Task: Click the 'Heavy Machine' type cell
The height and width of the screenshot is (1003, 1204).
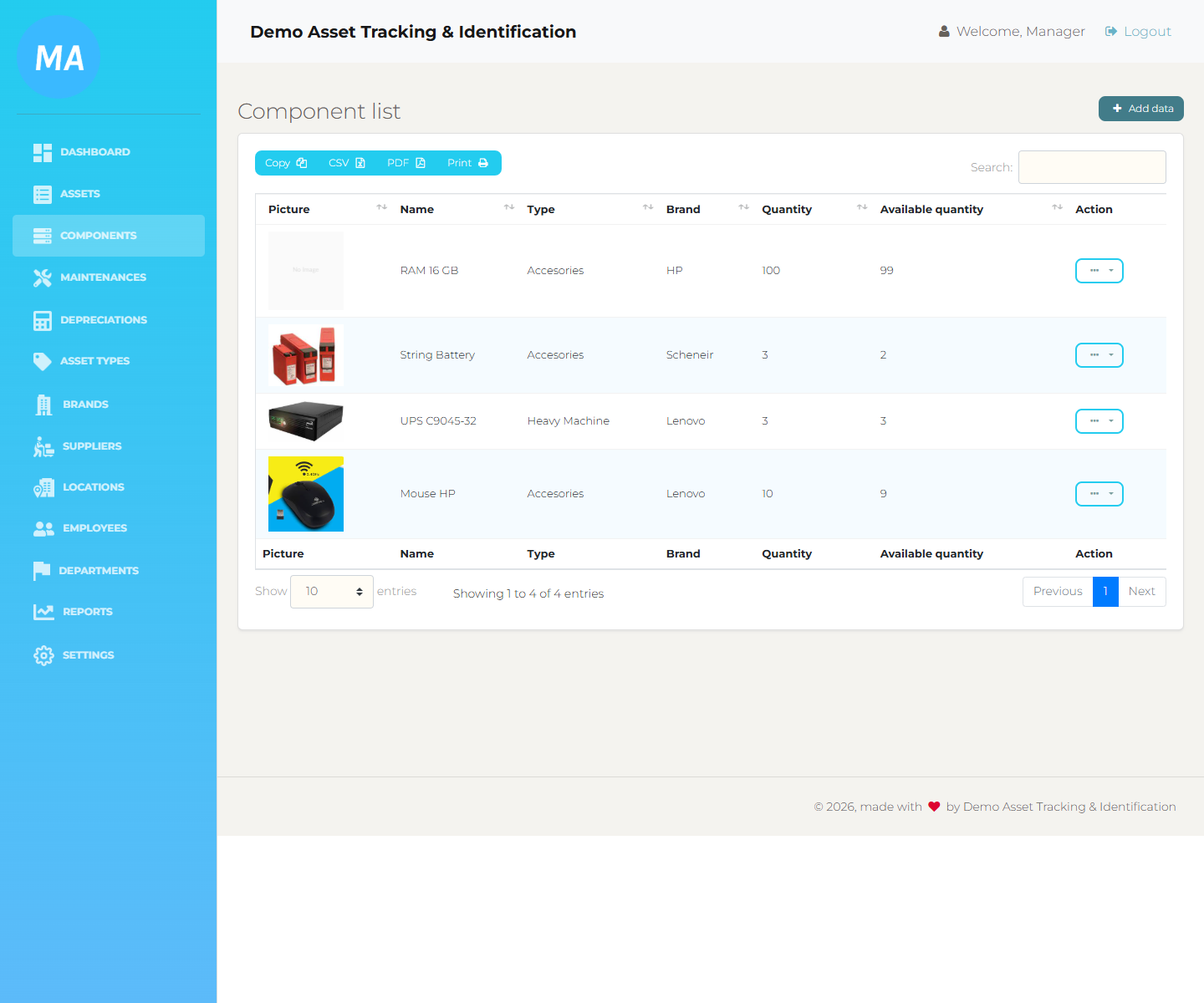Action: click(x=569, y=421)
